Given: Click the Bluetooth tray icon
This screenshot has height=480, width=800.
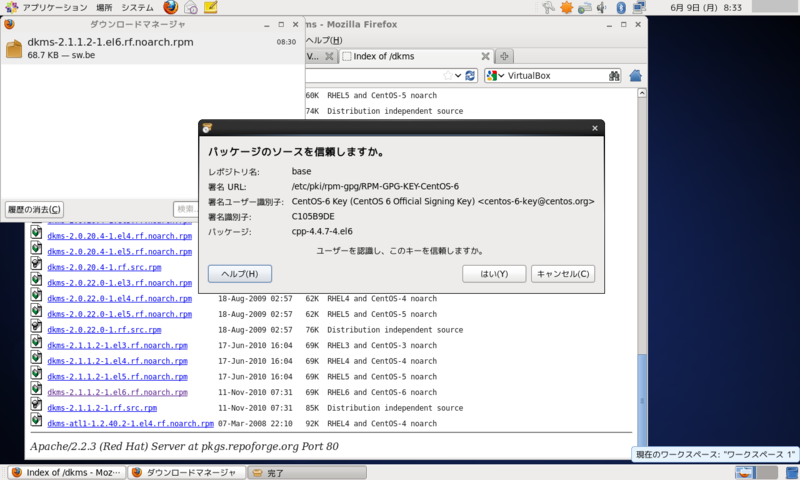Looking at the screenshot, I should click(621, 7).
